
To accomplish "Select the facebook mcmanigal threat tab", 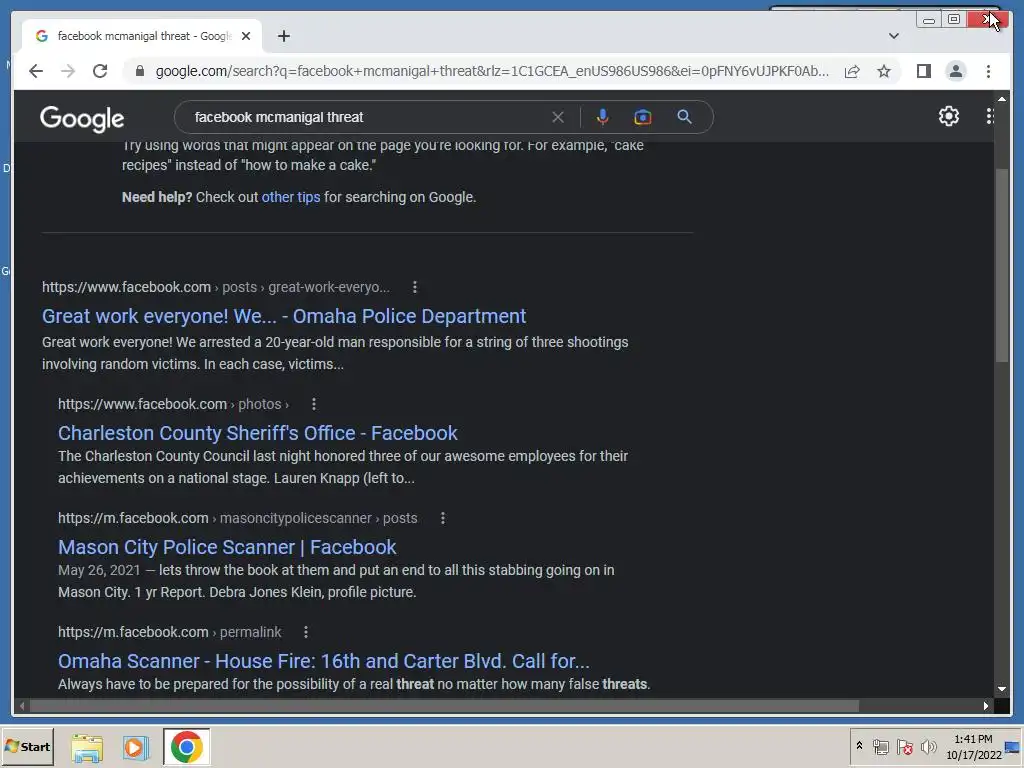I will 142,36.
